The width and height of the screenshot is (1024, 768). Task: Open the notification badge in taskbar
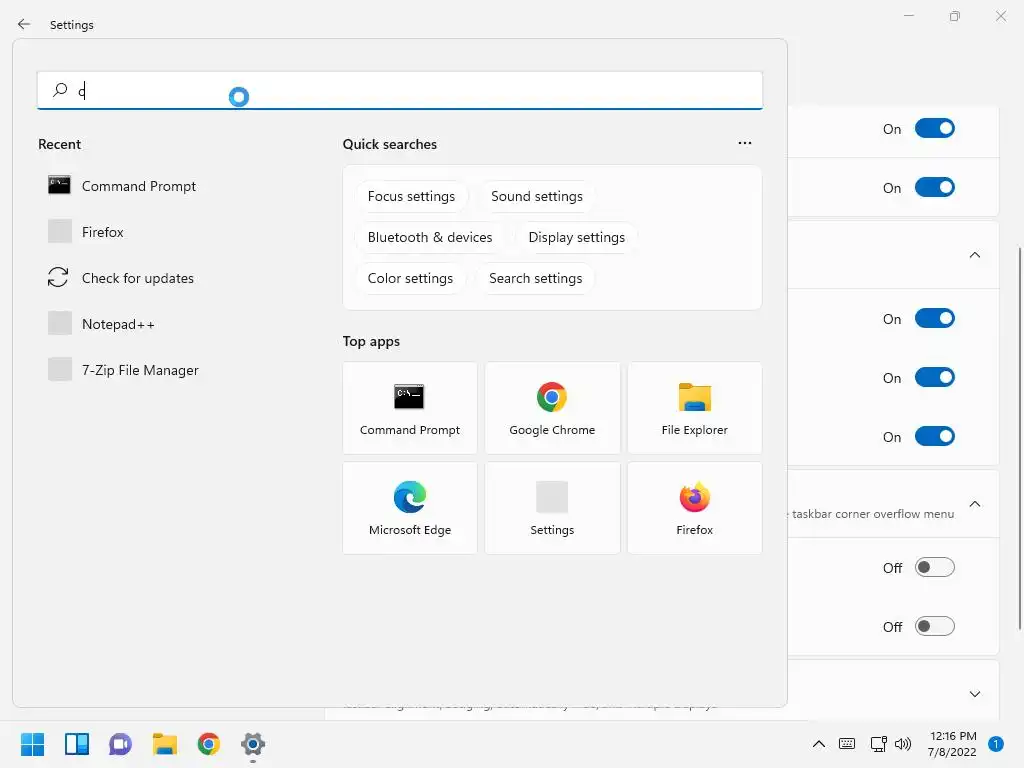click(996, 744)
